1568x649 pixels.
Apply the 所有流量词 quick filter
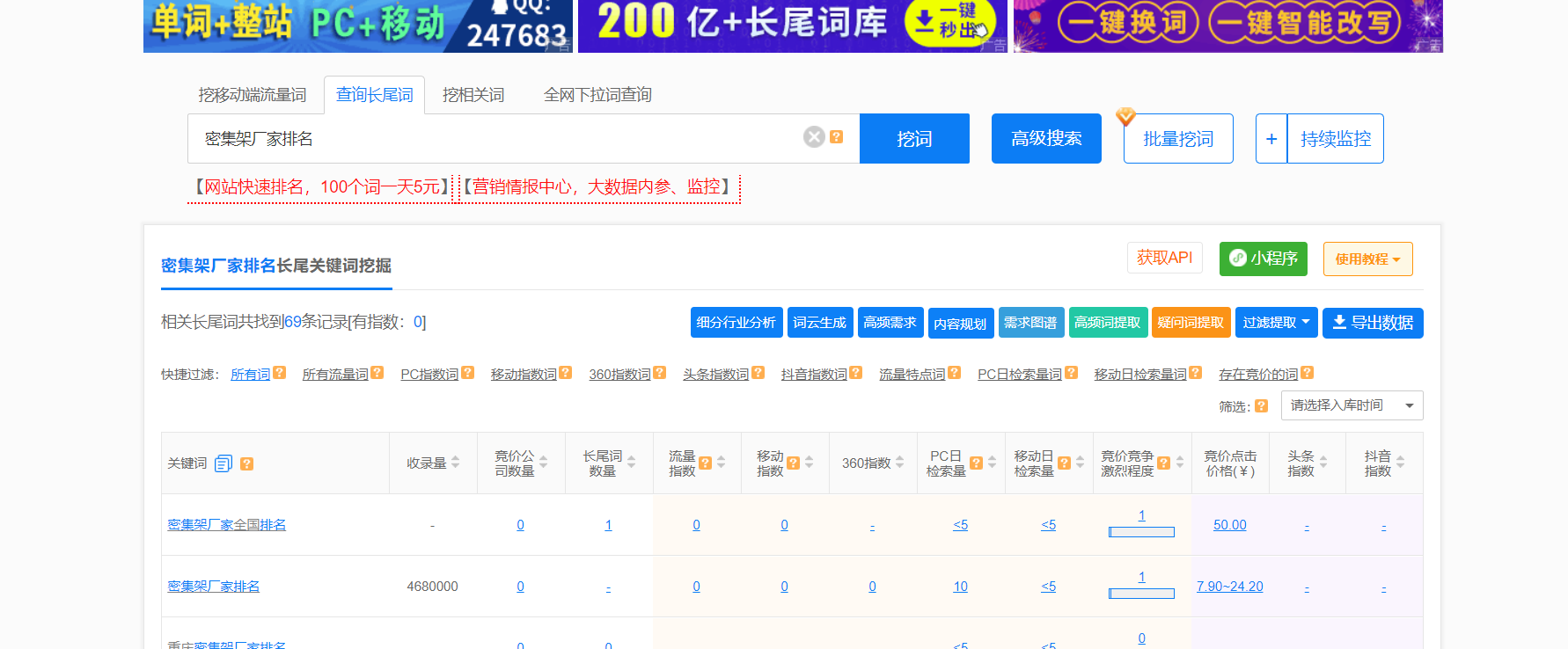click(335, 374)
